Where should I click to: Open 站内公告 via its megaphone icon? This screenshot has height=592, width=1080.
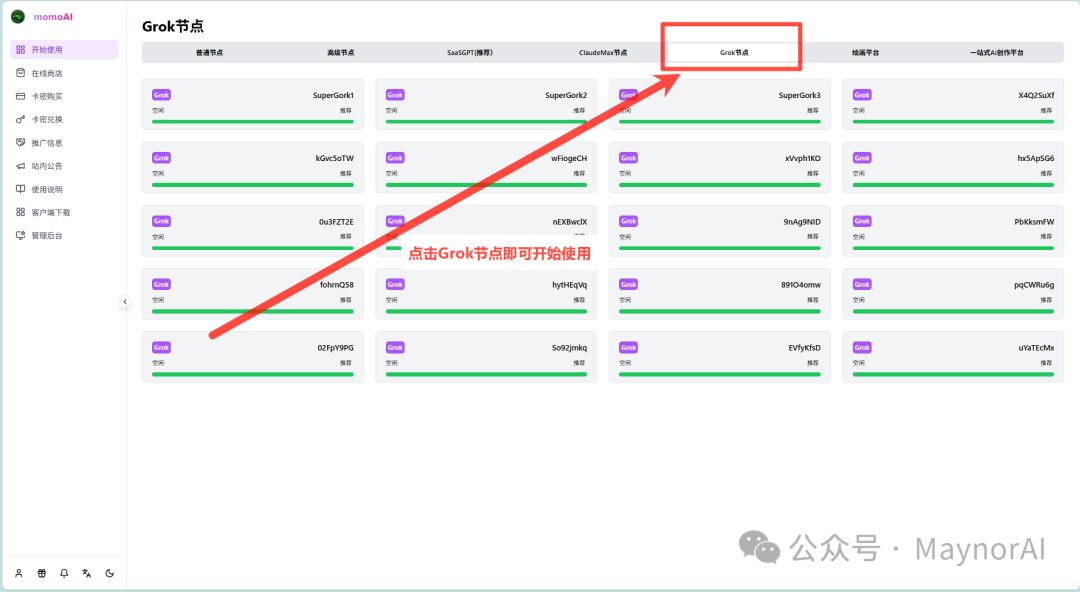(x=21, y=166)
